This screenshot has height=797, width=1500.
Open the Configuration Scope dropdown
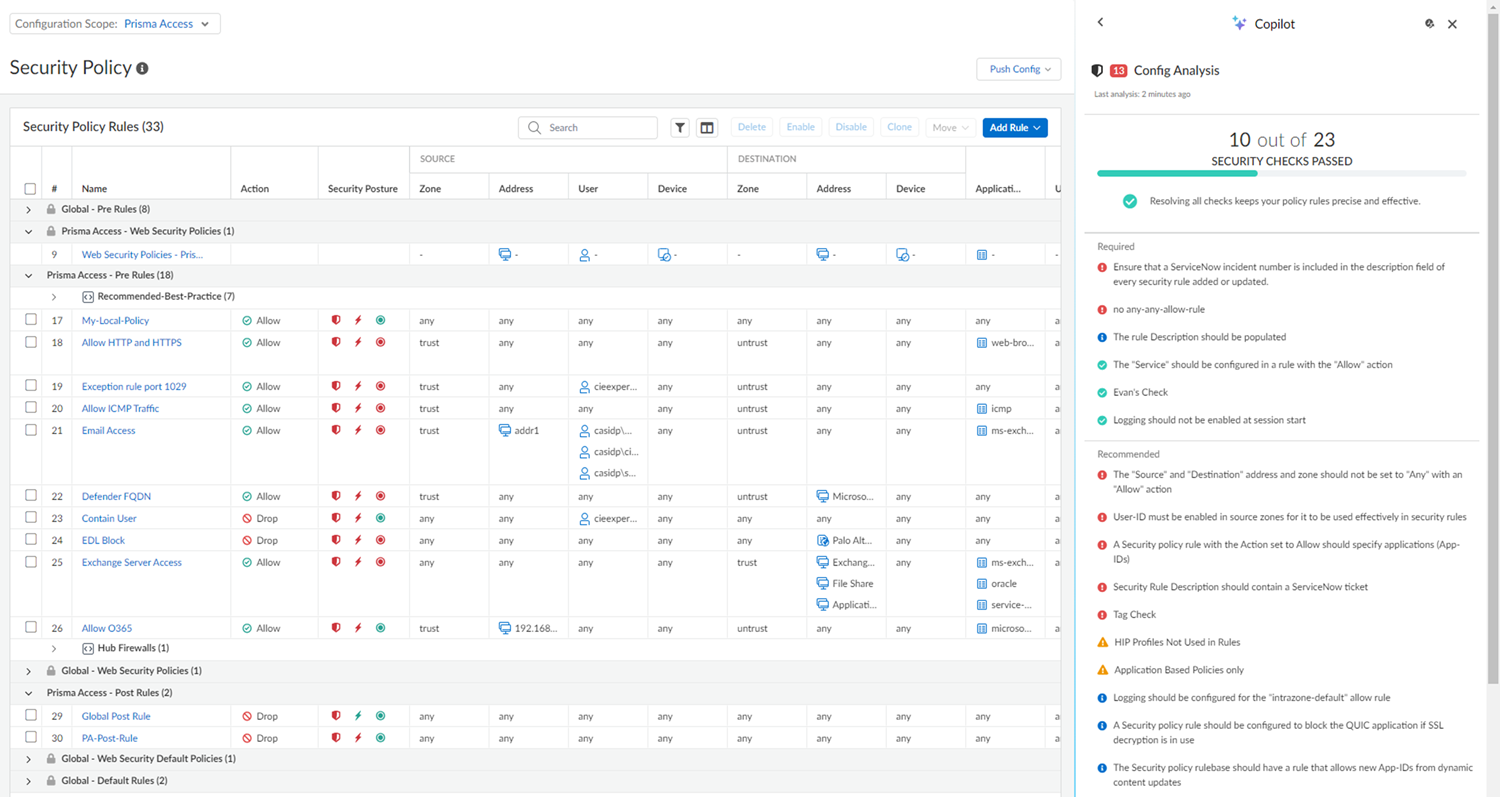click(115, 24)
